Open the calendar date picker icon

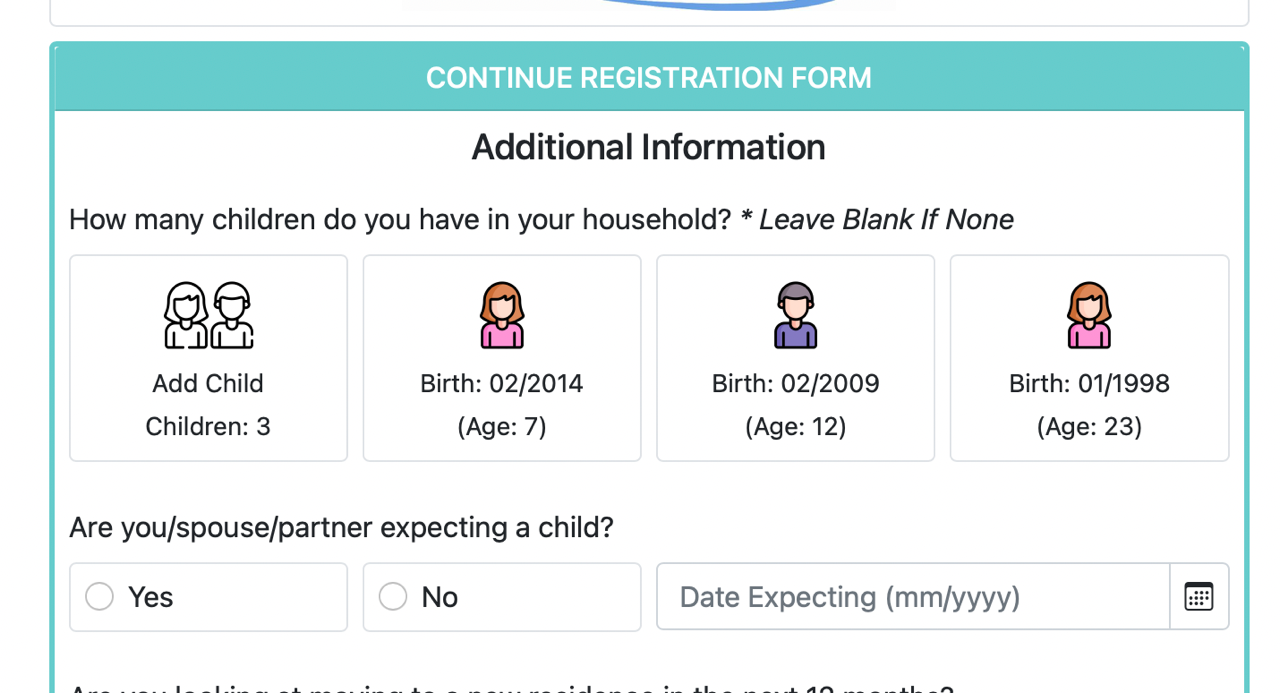pyautogui.click(x=1199, y=597)
